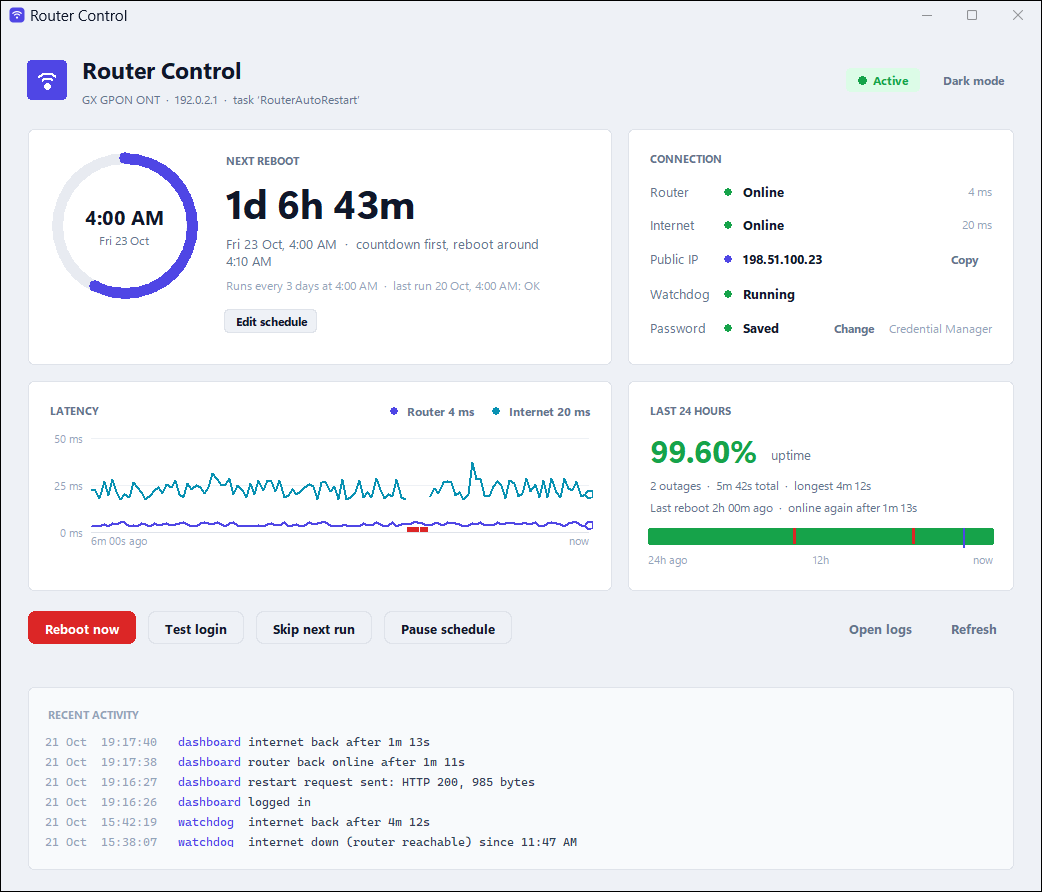Toggle Dark mode
This screenshot has height=892, width=1042.
pos(974,80)
